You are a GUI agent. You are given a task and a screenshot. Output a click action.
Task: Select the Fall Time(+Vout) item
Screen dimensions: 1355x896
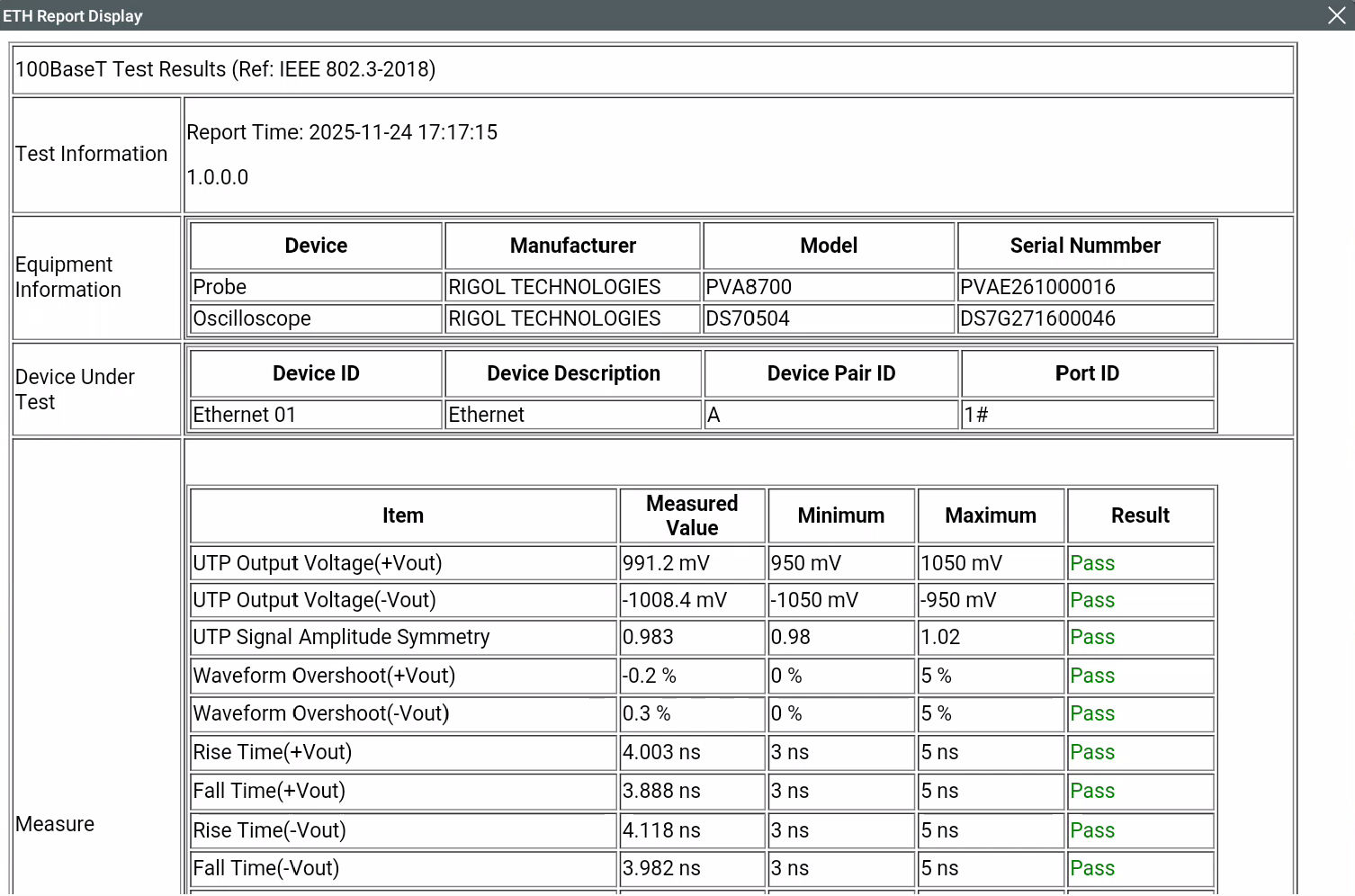[403, 791]
